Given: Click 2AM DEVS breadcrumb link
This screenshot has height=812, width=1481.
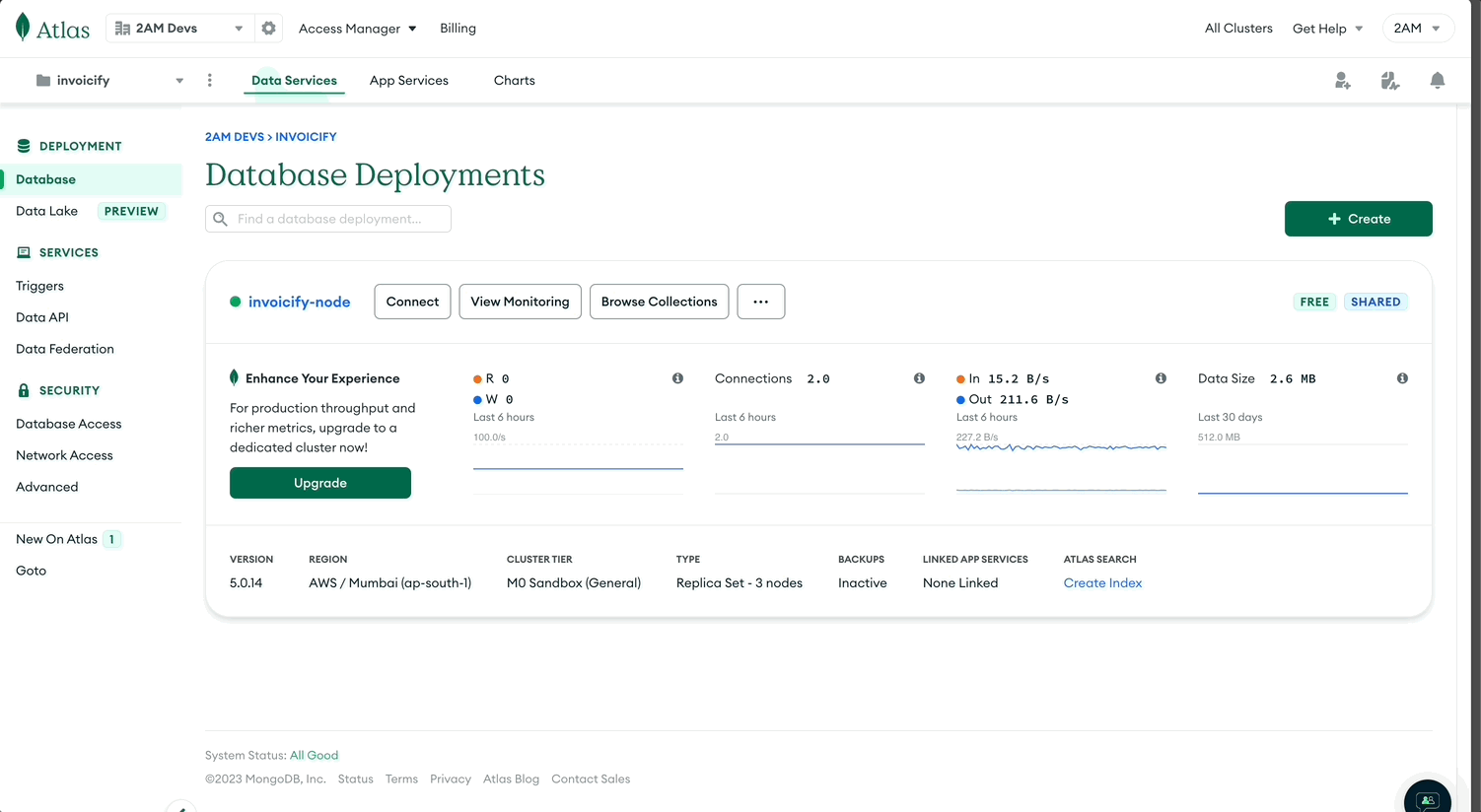Looking at the screenshot, I should [x=235, y=137].
